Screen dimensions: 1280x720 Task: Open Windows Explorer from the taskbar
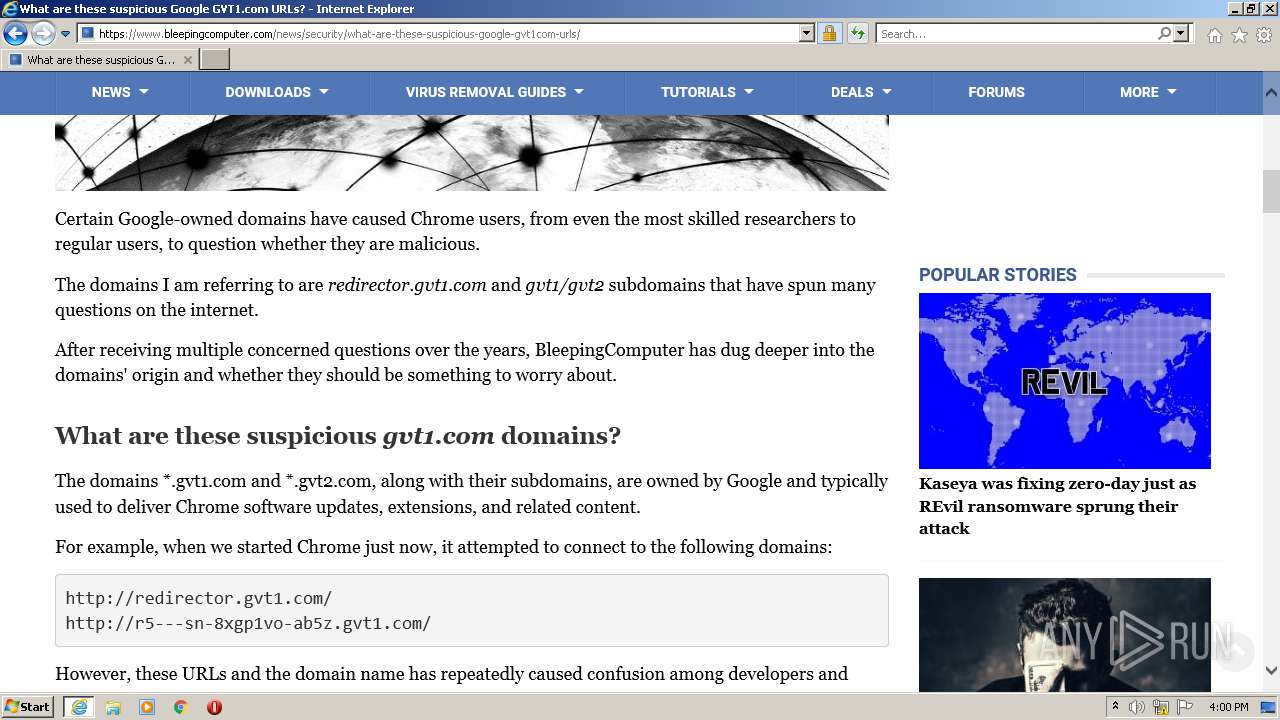tap(113, 707)
